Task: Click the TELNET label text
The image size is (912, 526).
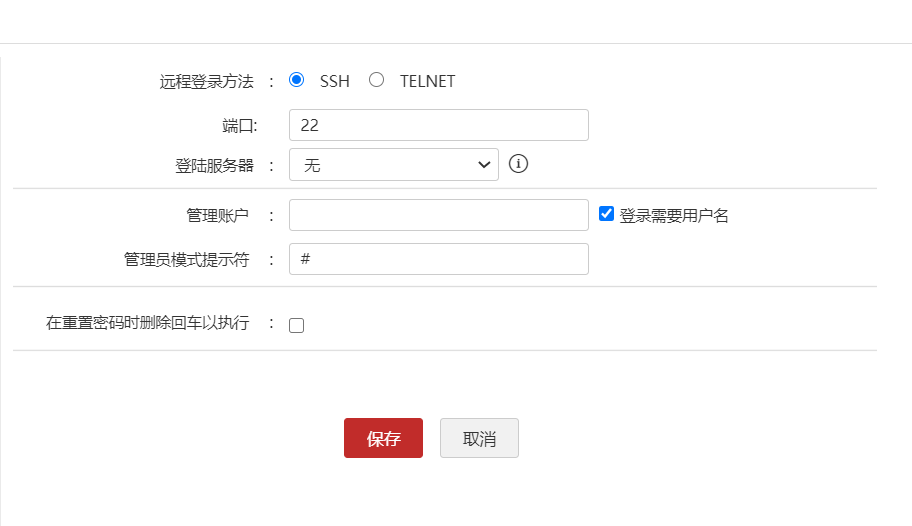Action: (427, 81)
